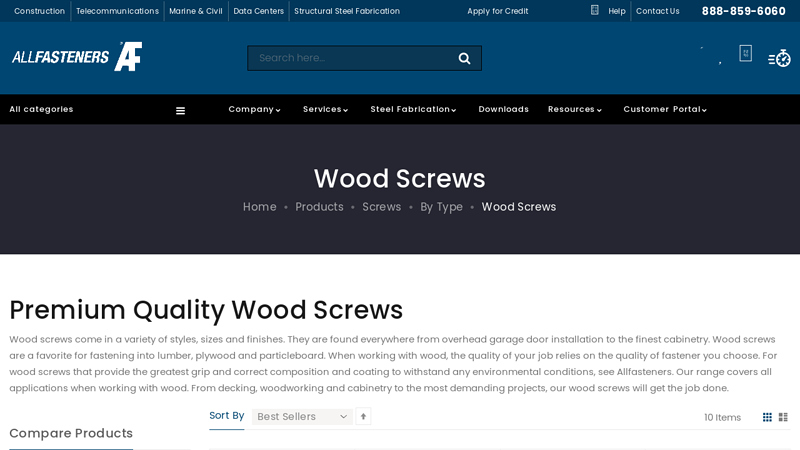Open the Contact Us link

coord(658,11)
